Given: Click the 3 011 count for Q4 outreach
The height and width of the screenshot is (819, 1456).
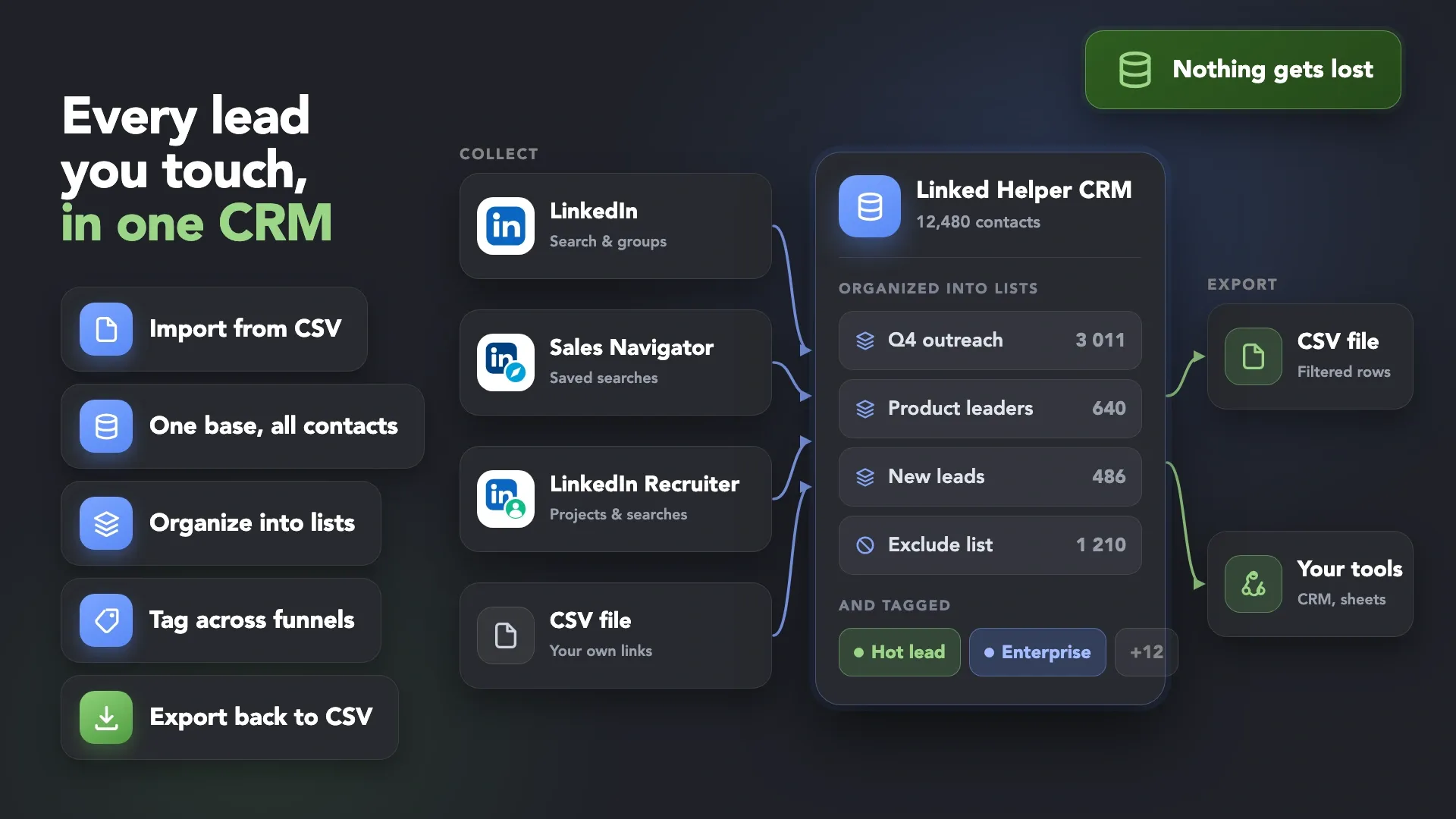Looking at the screenshot, I should [x=1100, y=340].
